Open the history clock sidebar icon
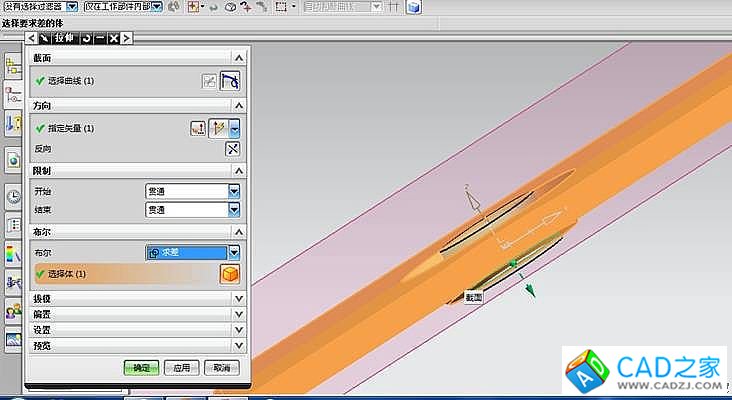732x400 pixels. (x=13, y=196)
